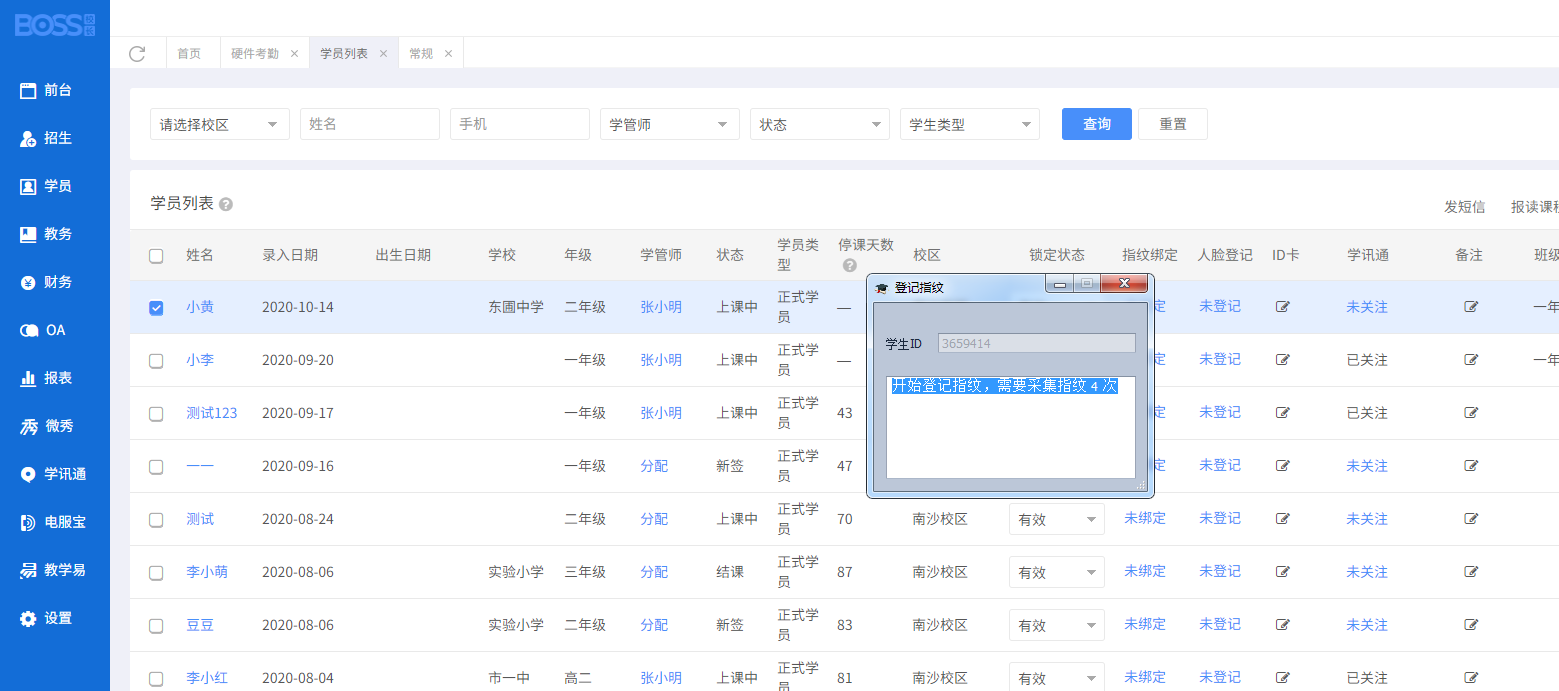The height and width of the screenshot is (691, 1559).
Task: Open the 报表 chart icon
Action: [28, 378]
